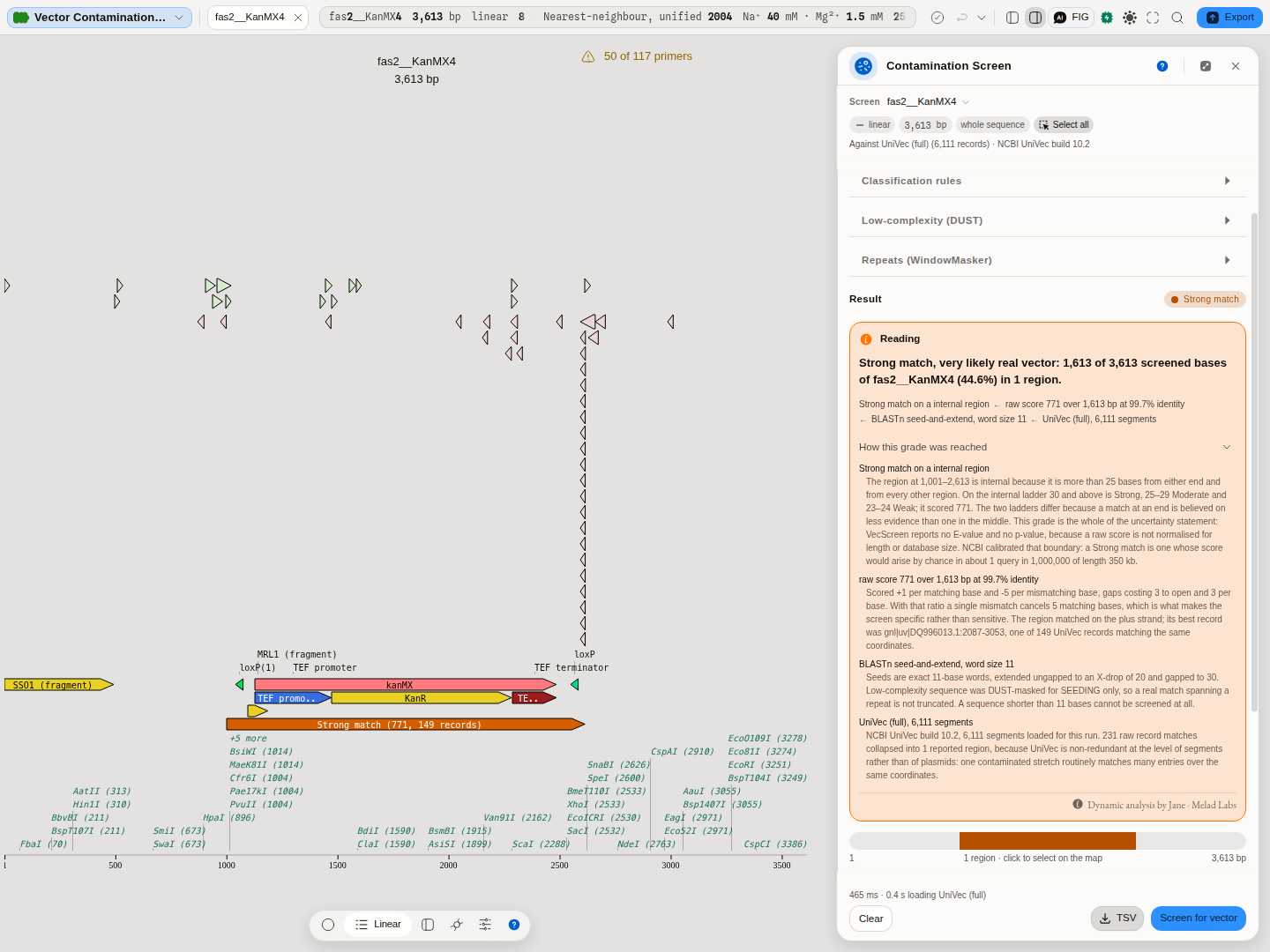Open map help in bottom toolbar
Screen dimensions: 1270x952
[514, 925]
